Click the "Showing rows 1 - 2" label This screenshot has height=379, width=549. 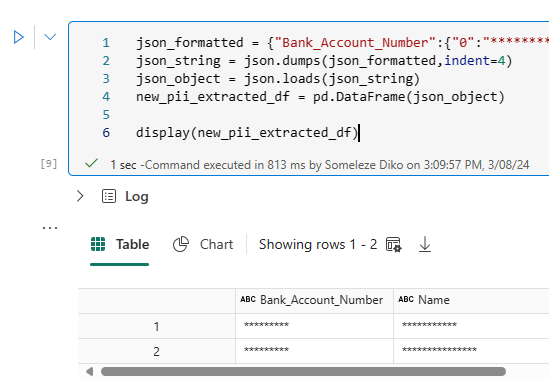click(318, 244)
